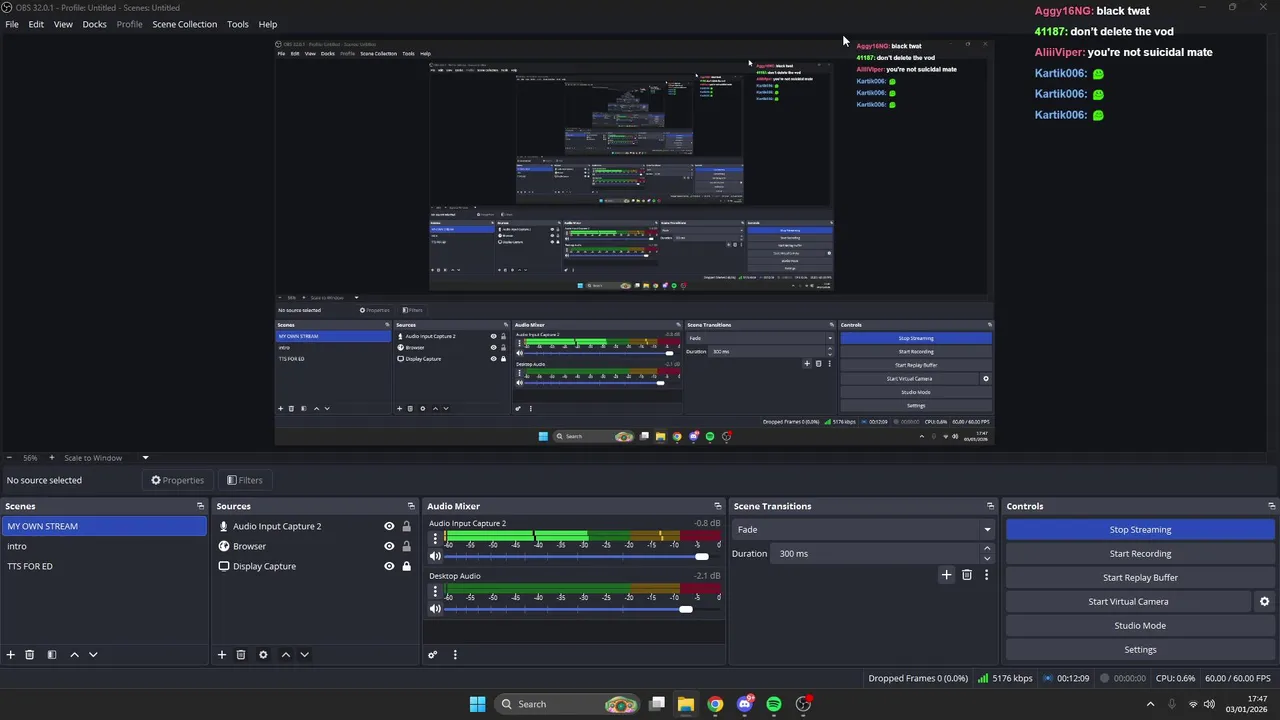Show hidden system tray icons chevron
The height and width of the screenshot is (720, 1280).
pyautogui.click(x=1150, y=704)
